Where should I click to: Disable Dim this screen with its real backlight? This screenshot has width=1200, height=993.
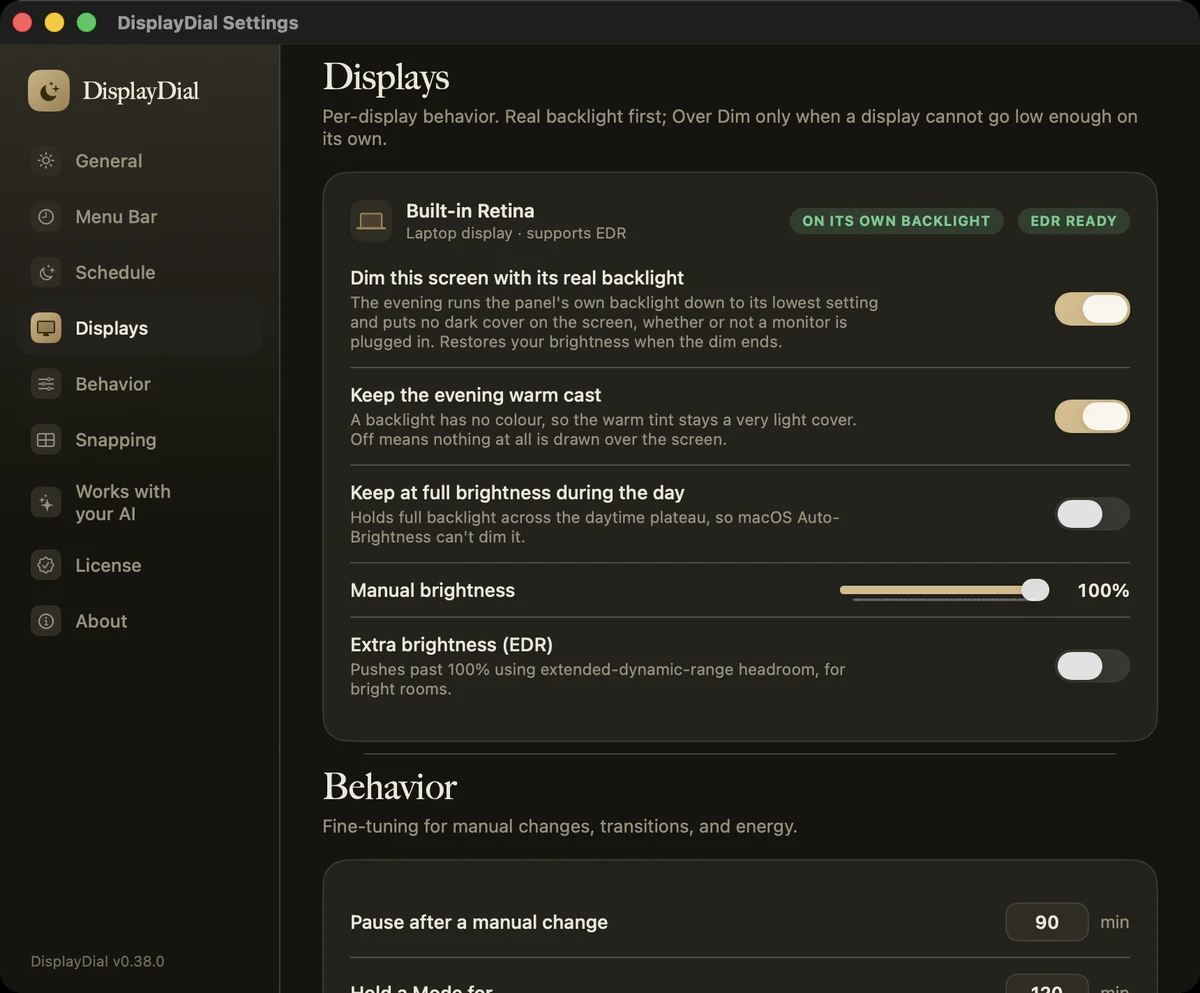[1092, 309]
